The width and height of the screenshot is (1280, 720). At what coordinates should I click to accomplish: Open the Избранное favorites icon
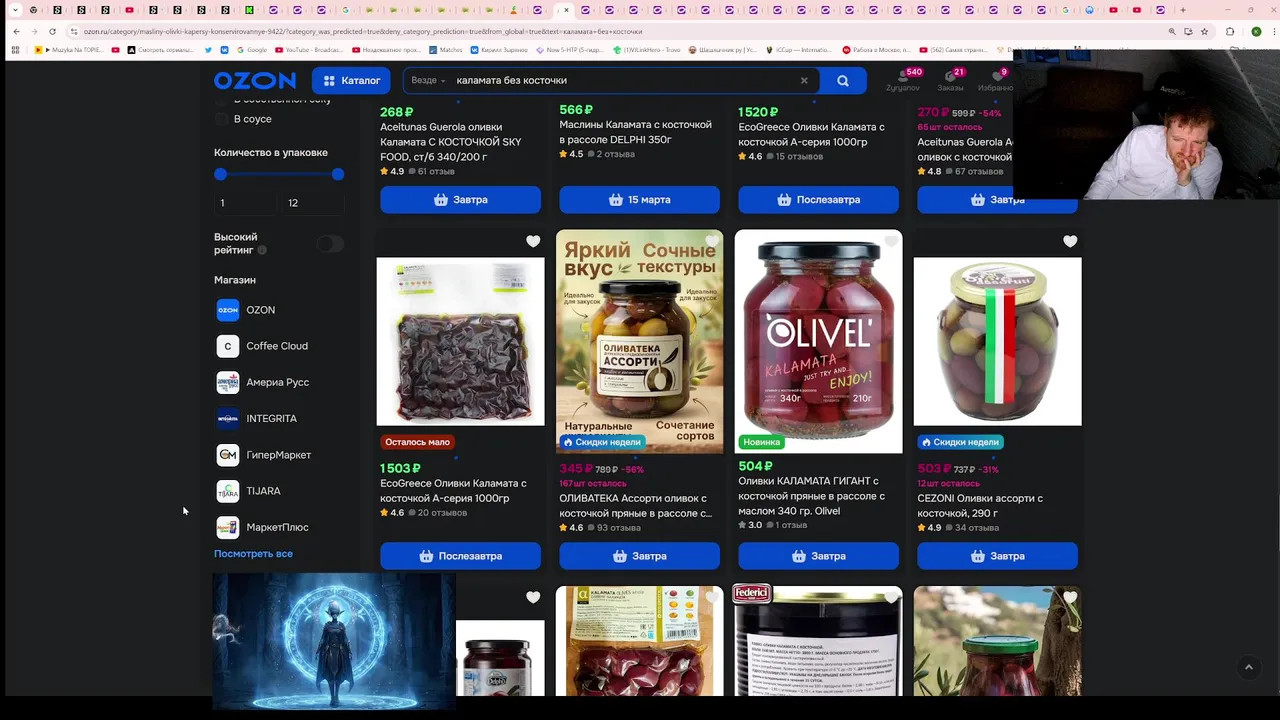(995, 80)
